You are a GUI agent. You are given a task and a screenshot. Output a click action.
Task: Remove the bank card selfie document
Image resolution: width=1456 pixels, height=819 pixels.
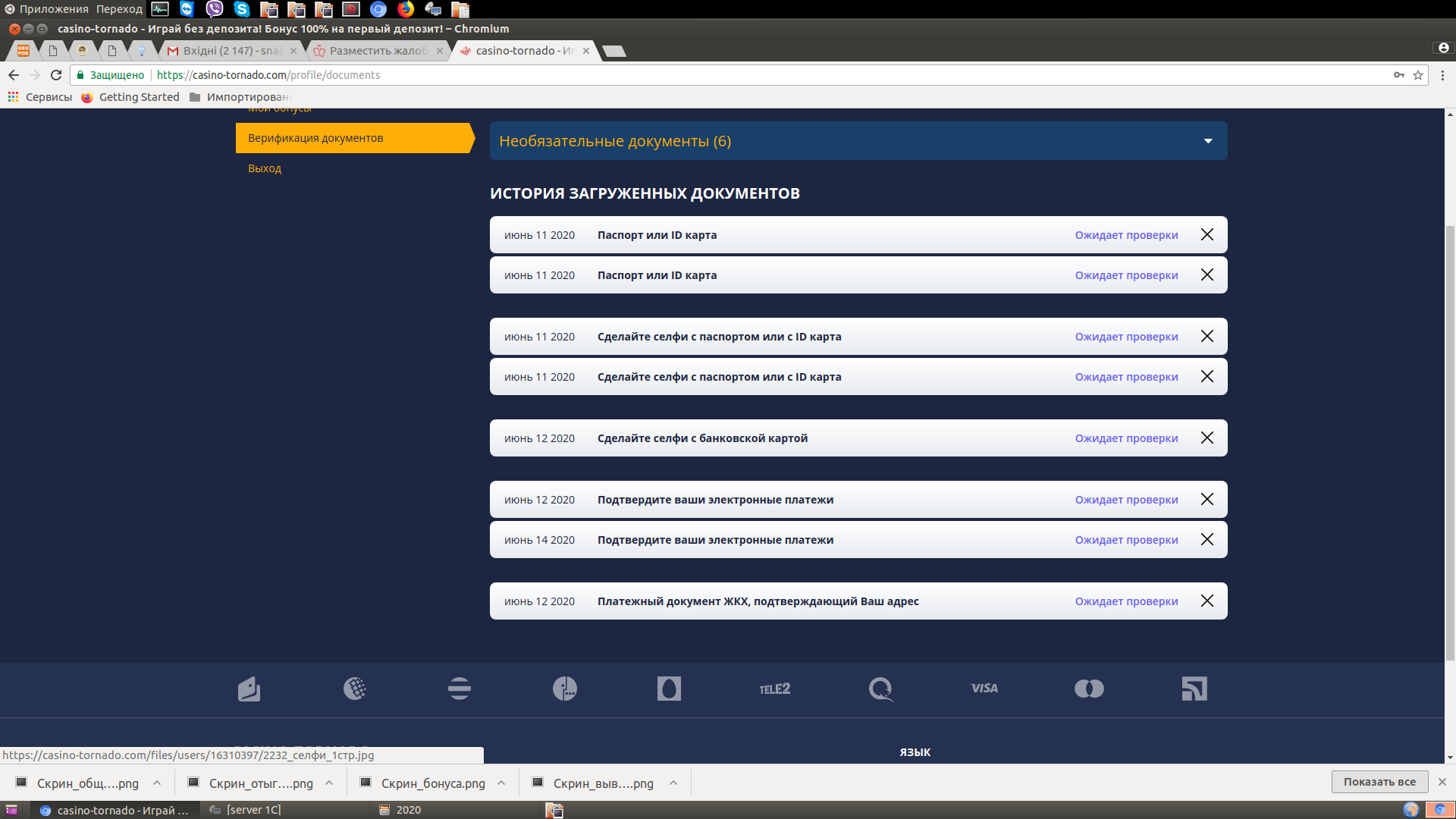click(1207, 438)
